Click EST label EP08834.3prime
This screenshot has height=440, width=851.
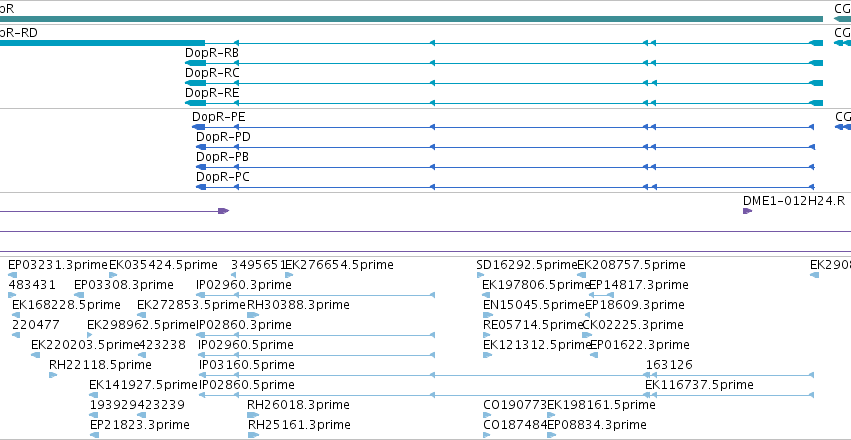(x=597, y=425)
